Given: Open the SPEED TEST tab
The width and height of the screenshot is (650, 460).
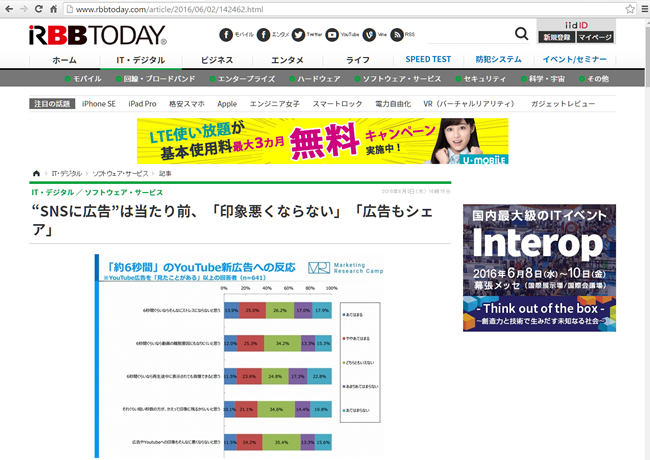Looking at the screenshot, I should (431, 60).
